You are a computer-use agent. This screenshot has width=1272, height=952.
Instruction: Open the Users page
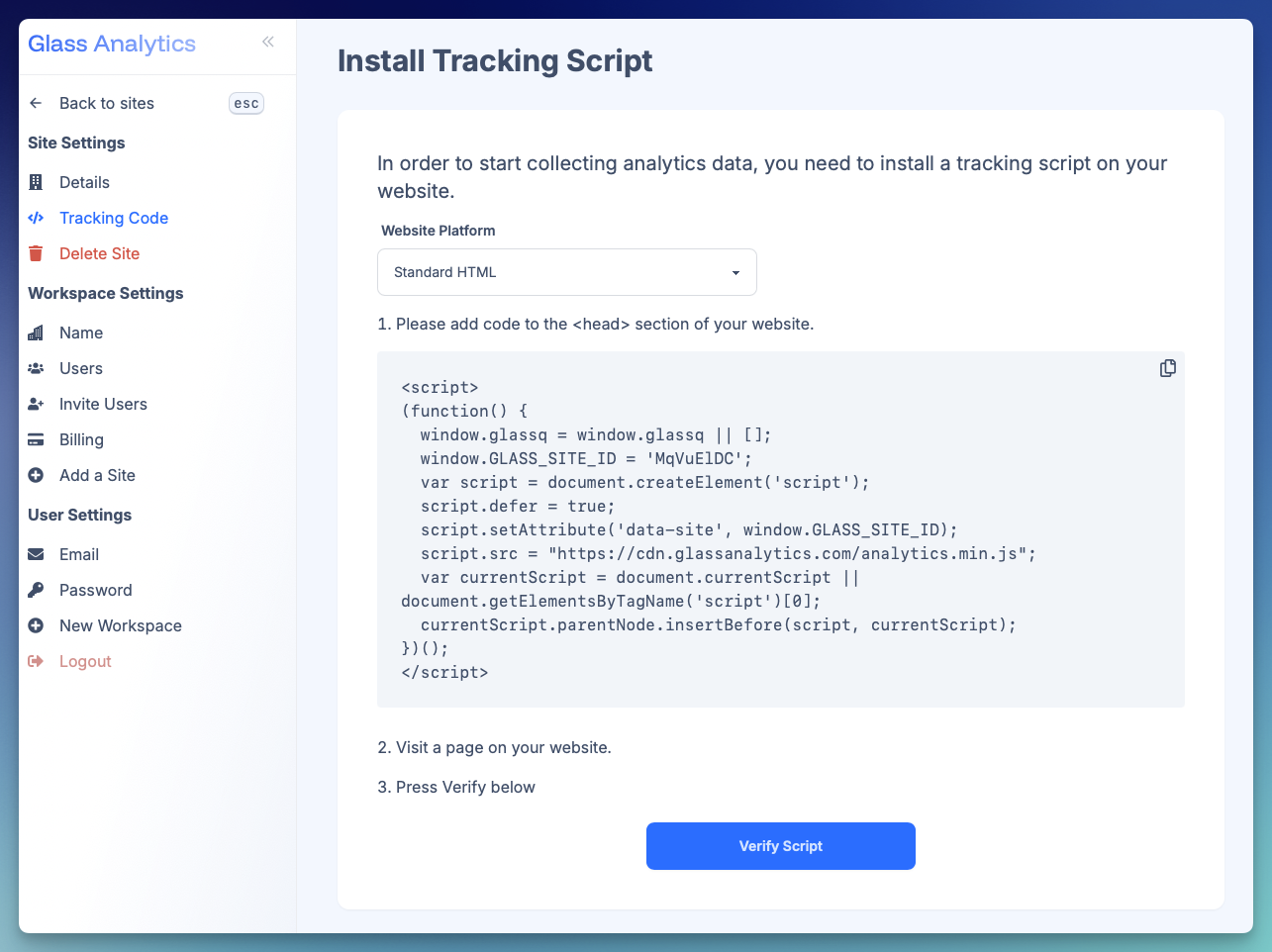(x=81, y=368)
